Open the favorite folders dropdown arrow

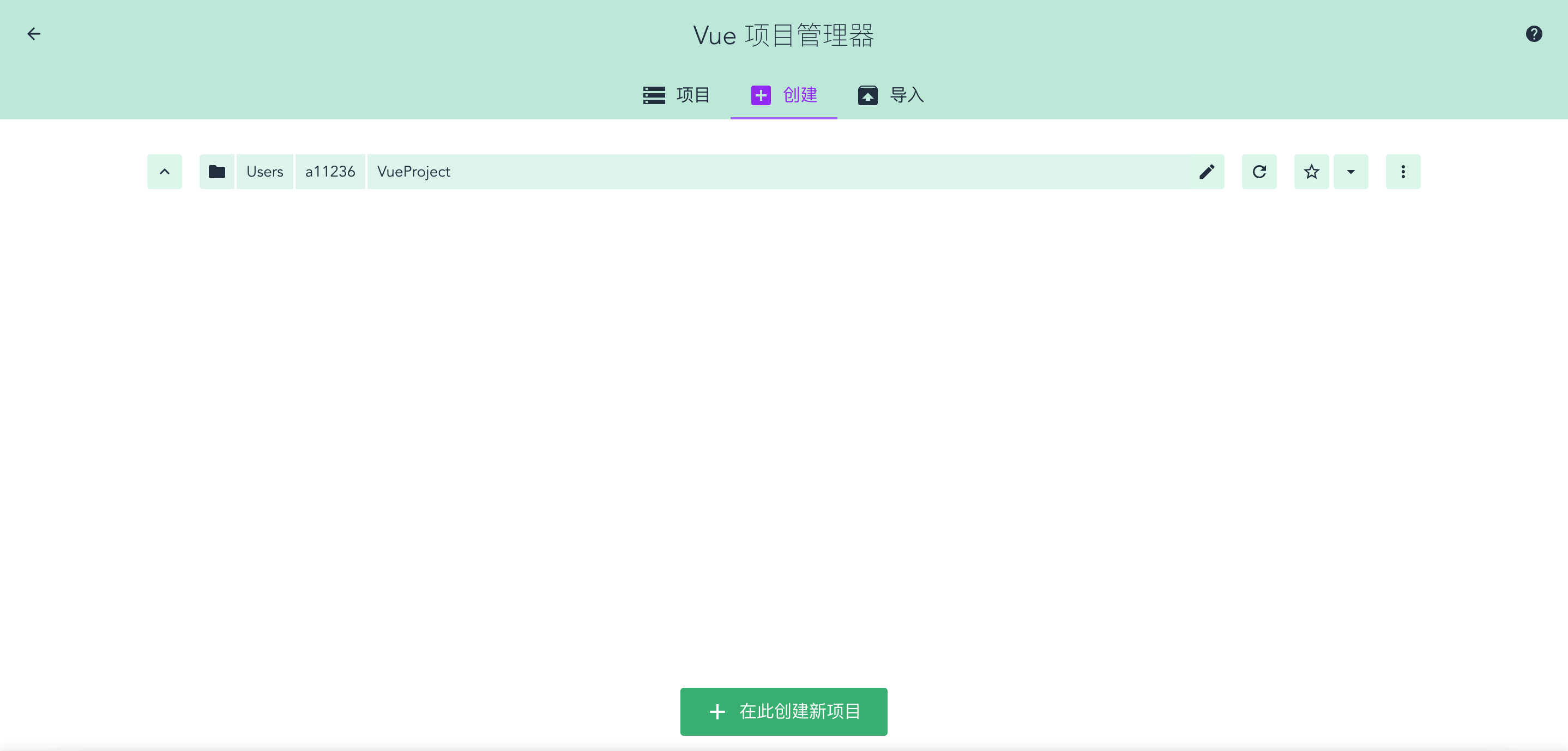1350,172
